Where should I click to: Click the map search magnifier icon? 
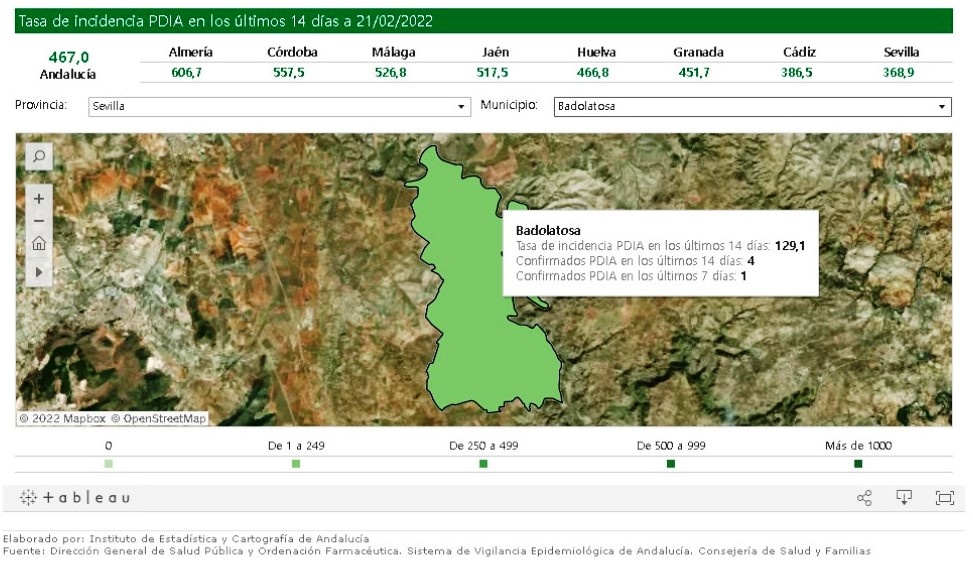tap(38, 156)
